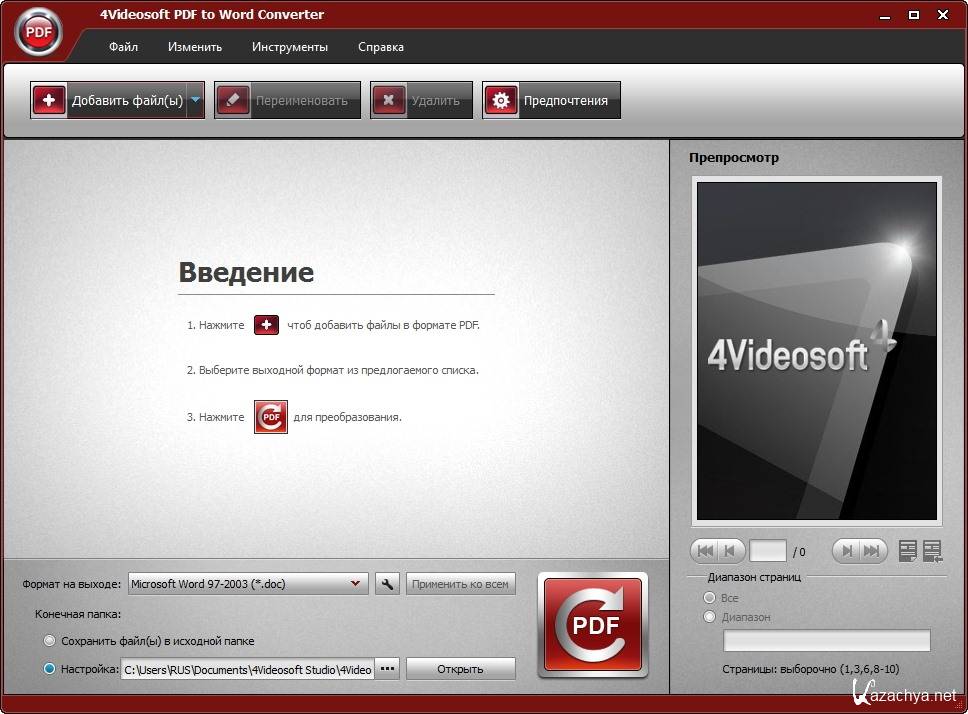Click the Переименовать button label
This screenshot has width=968, height=714.
[302, 101]
